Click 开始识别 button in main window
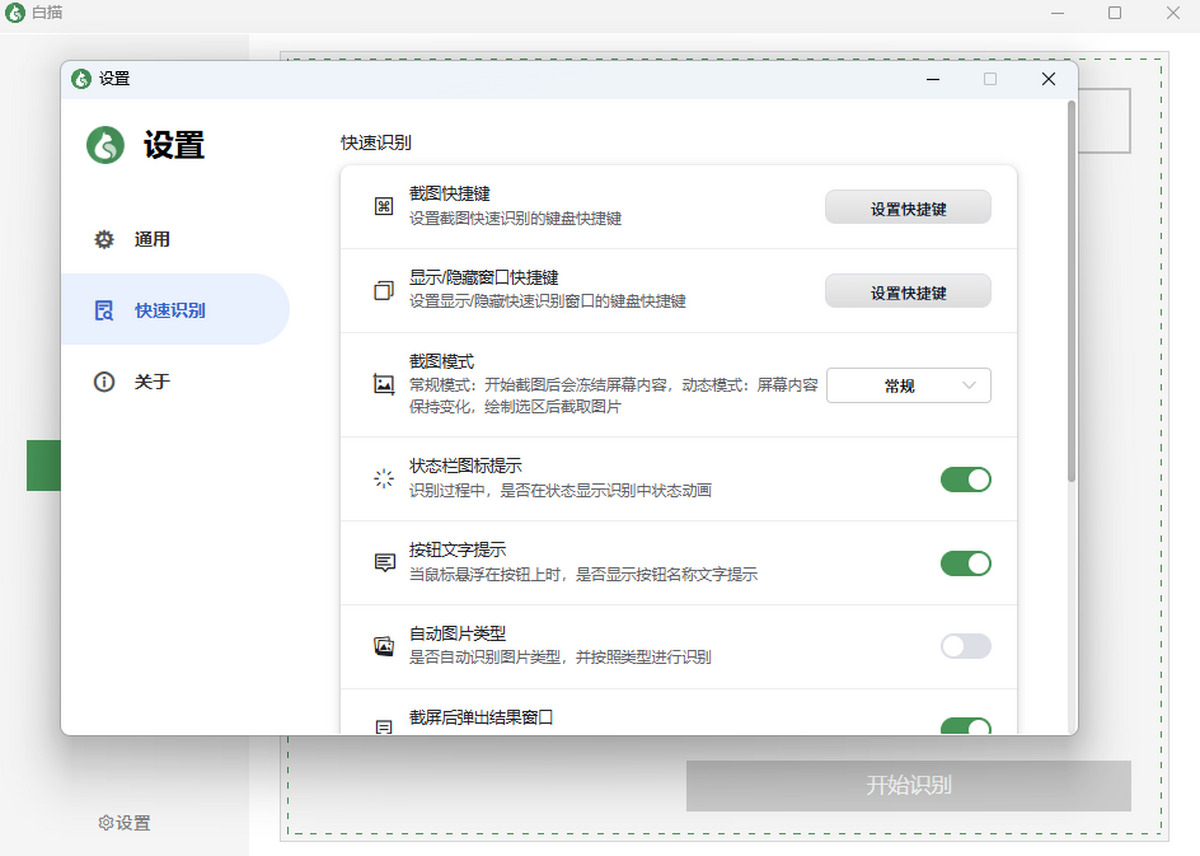The image size is (1200, 856). 908,786
